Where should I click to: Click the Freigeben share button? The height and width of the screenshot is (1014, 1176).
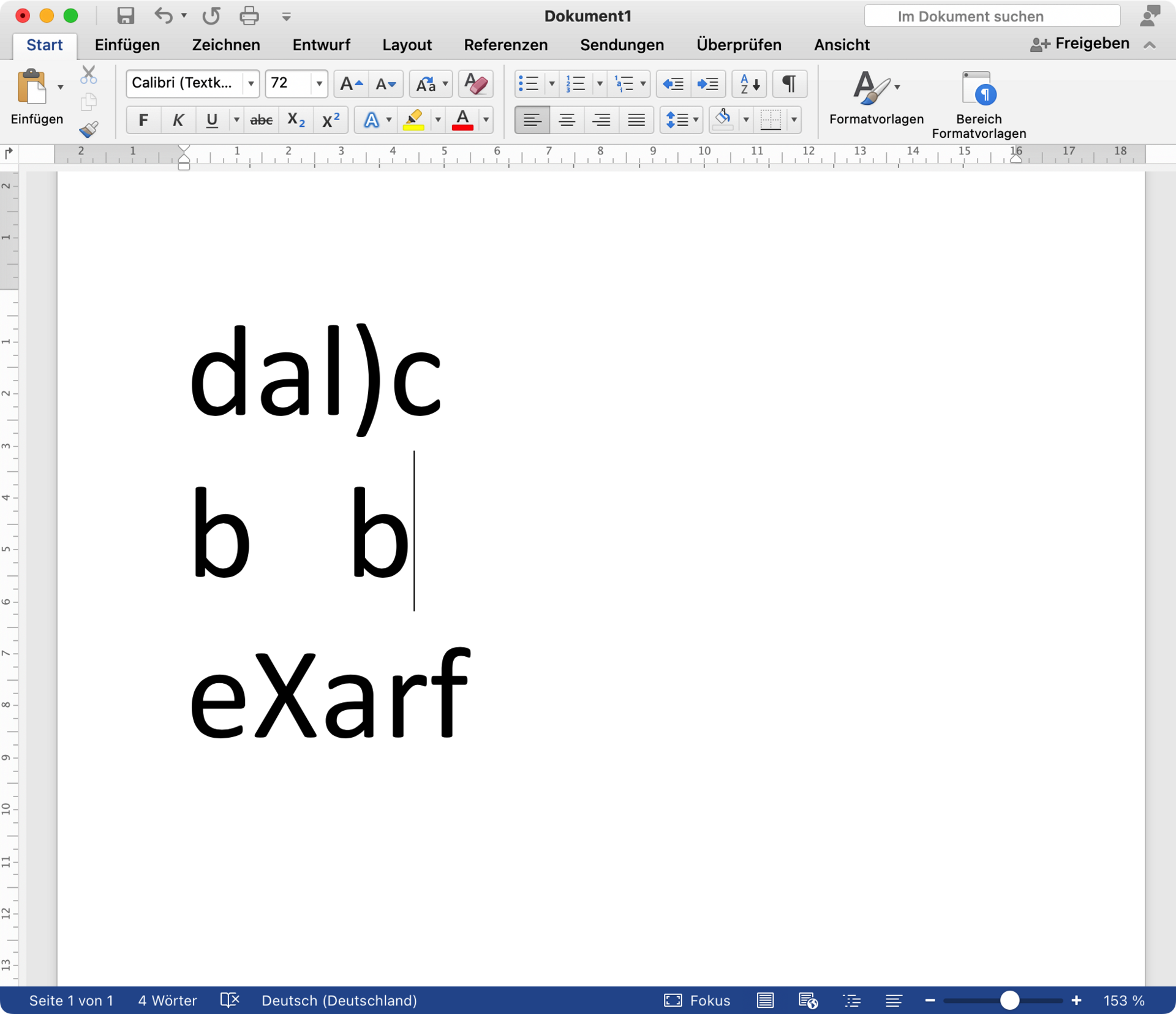click(1080, 44)
